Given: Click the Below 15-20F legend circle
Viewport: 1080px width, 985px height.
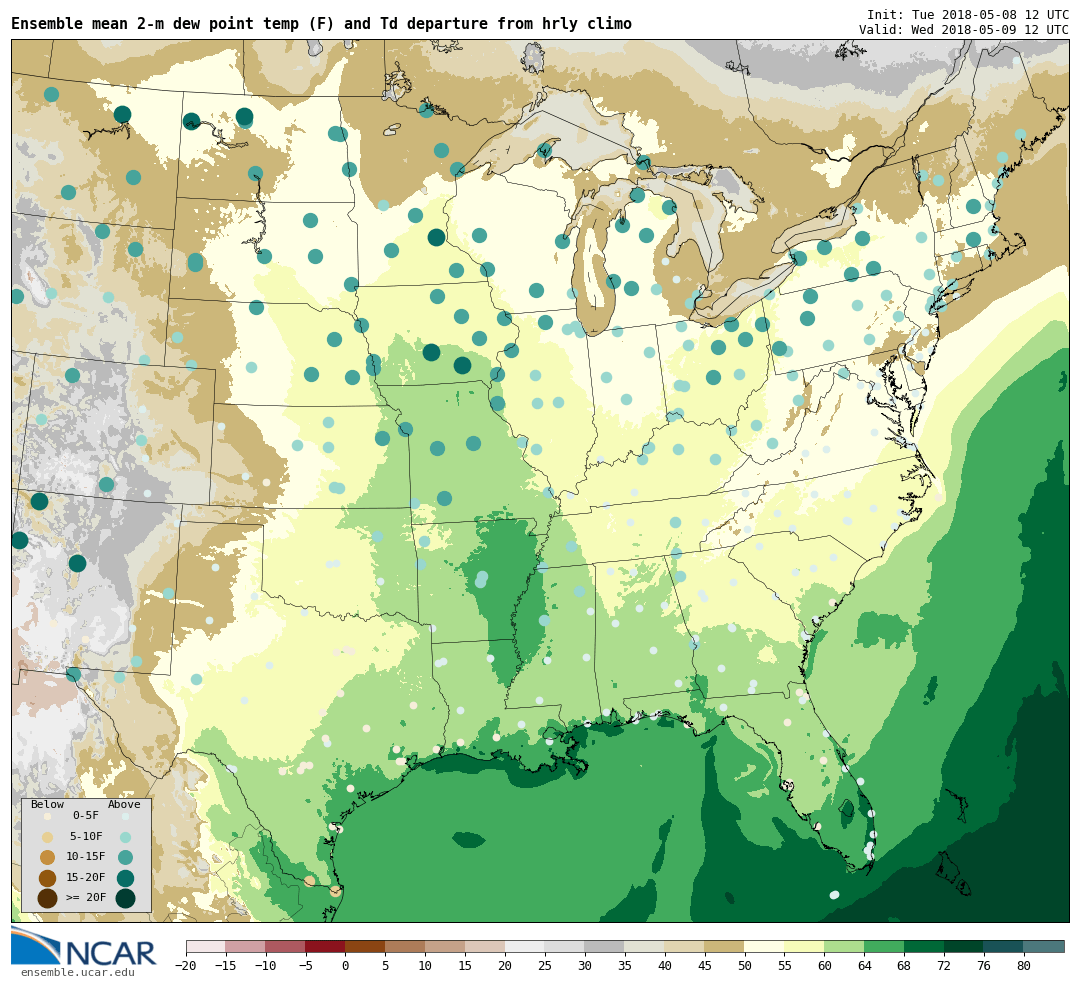Looking at the screenshot, I should [x=47, y=878].
